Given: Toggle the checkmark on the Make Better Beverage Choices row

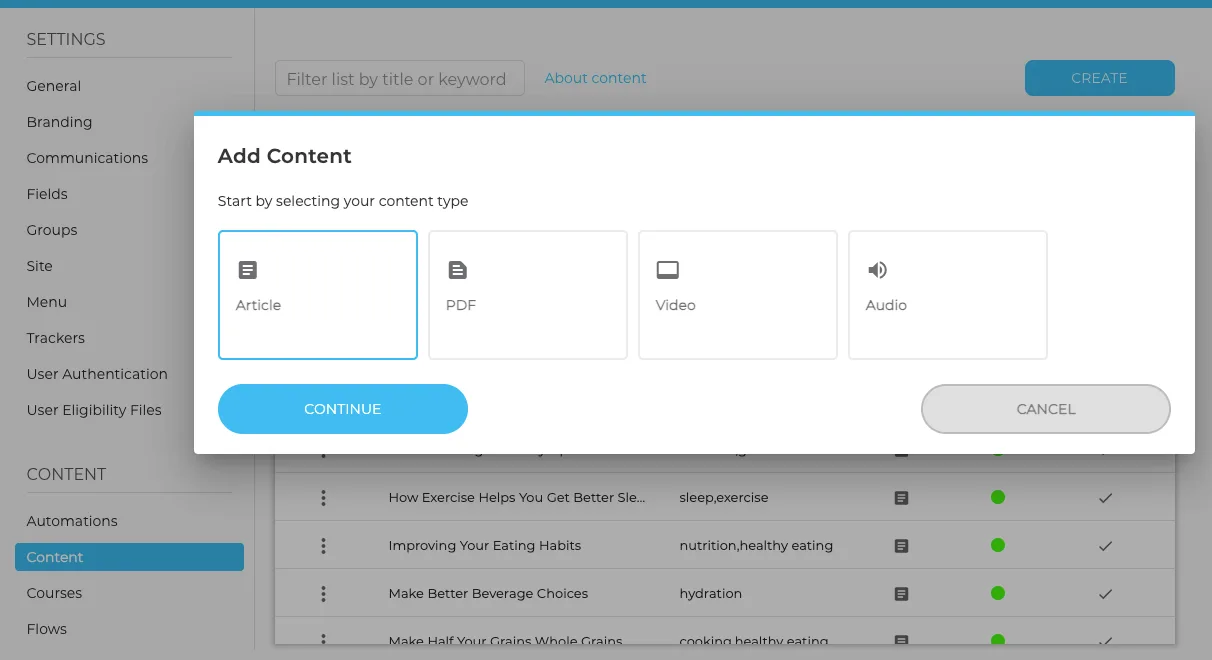Looking at the screenshot, I should pyautogui.click(x=1105, y=594).
